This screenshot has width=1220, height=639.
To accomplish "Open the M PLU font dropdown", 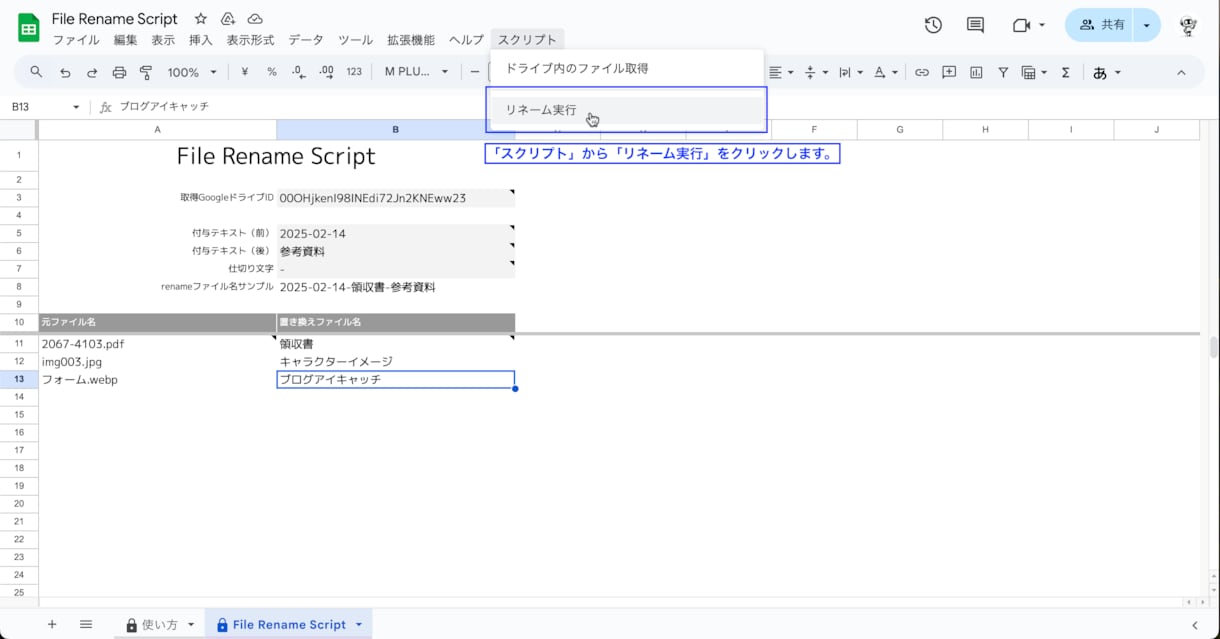I will [417, 72].
